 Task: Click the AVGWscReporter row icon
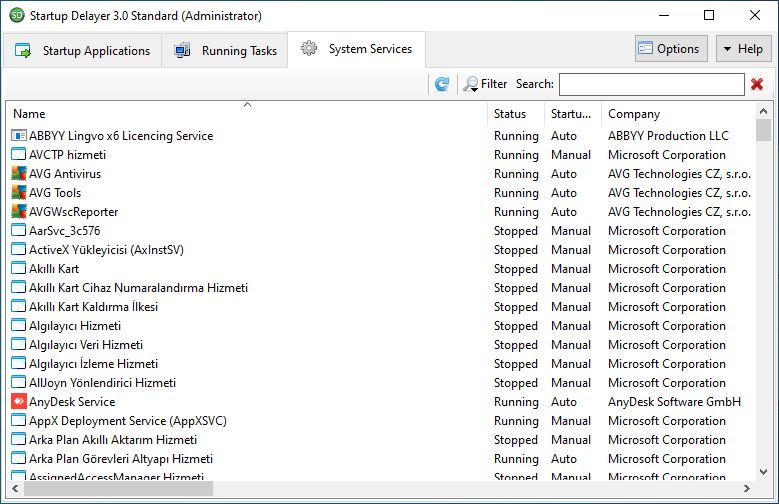(x=18, y=212)
